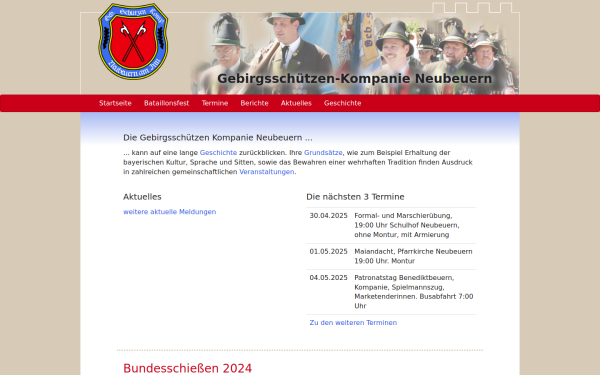Click the Bundesschießen 2024 heading
This screenshot has width=600, height=375.
pos(188,368)
